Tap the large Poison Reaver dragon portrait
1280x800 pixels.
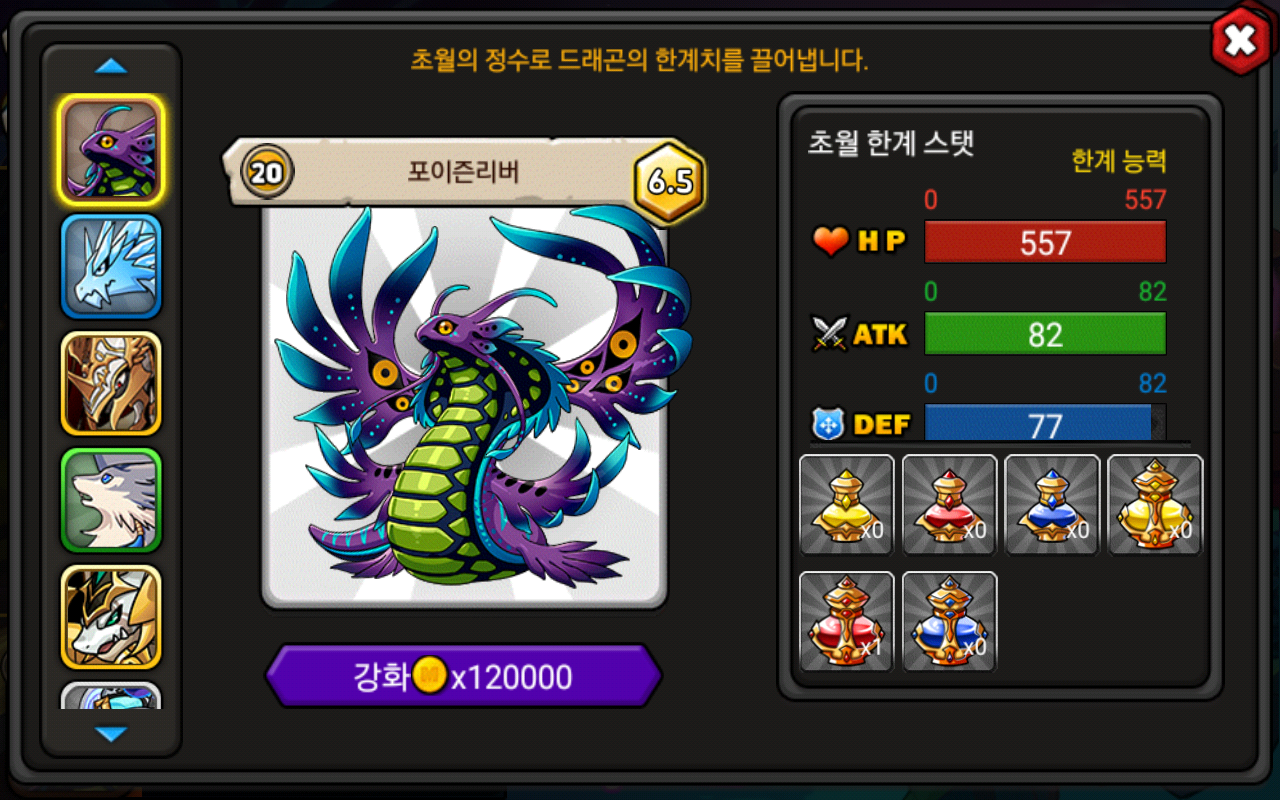coord(464,405)
